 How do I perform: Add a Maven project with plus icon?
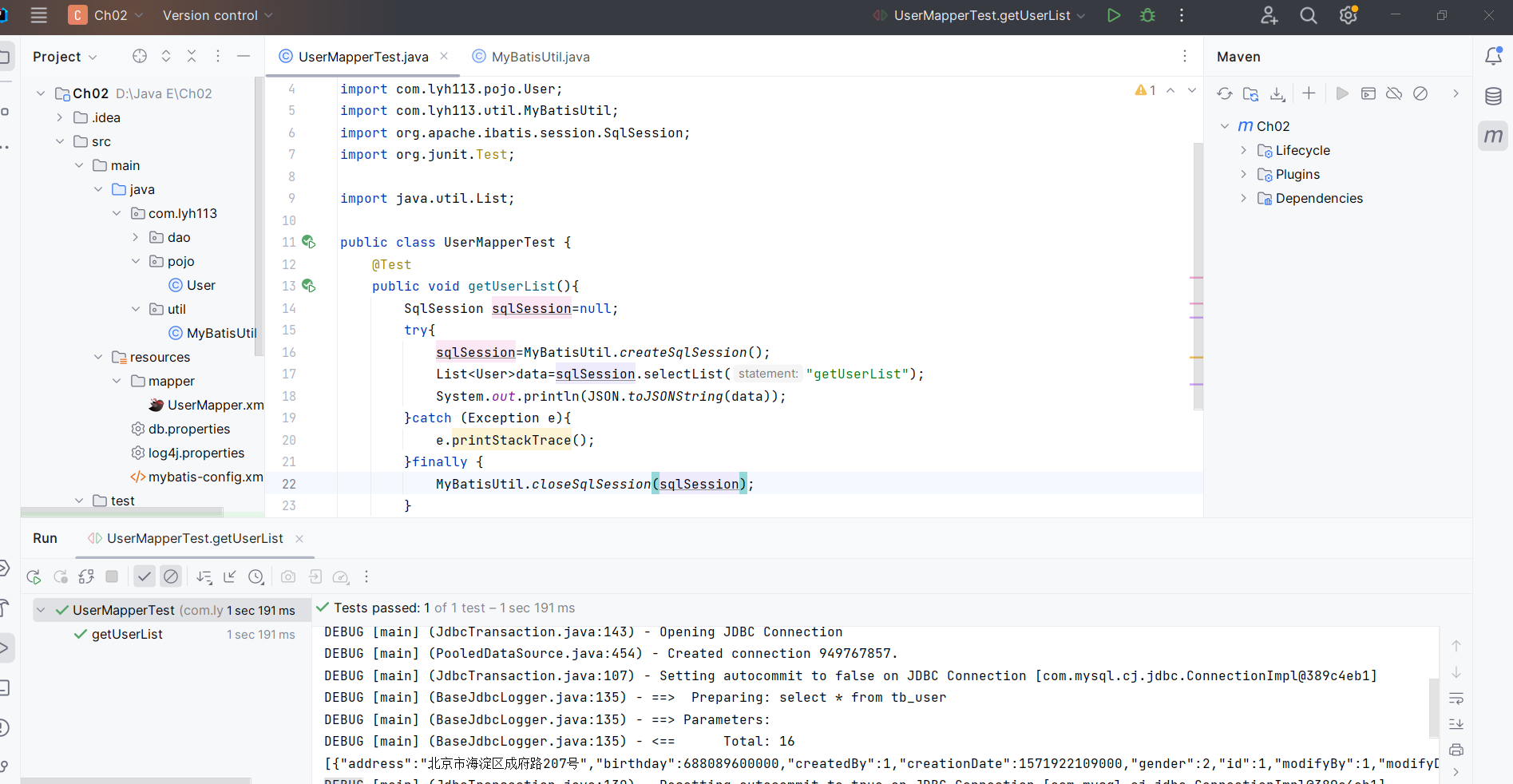(1309, 93)
